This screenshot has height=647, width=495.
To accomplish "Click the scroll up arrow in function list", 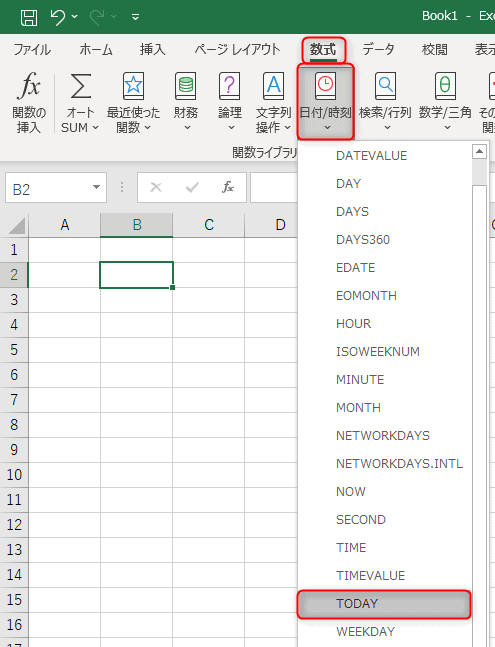I will click(479, 152).
